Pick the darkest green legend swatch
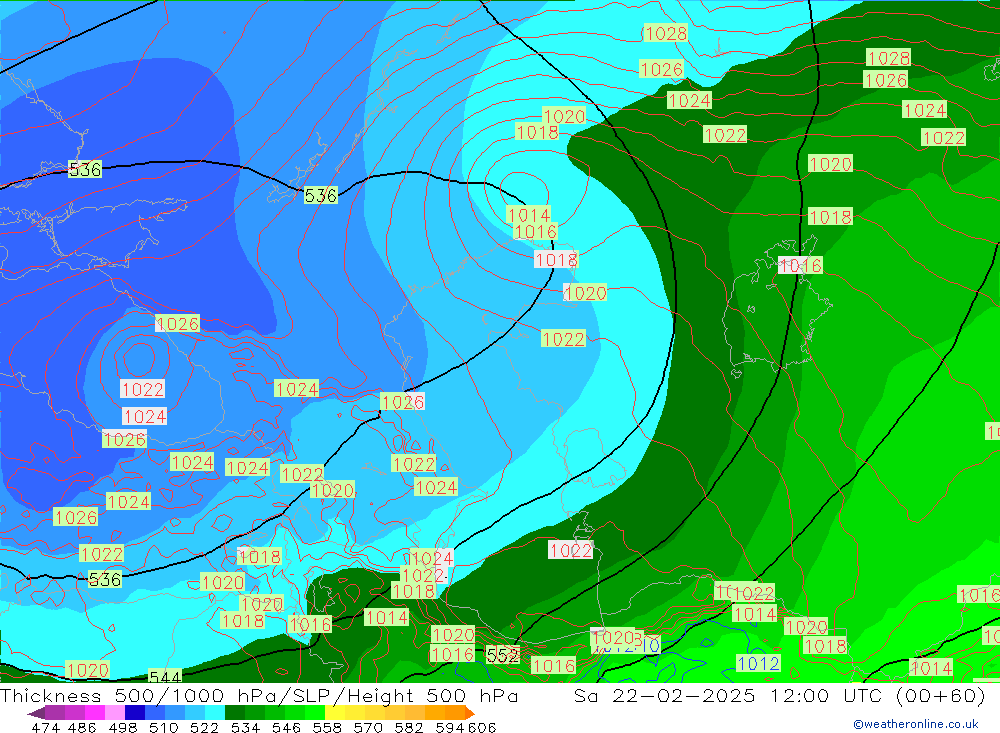The width and height of the screenshot is (1000, 733). point(235,712)
